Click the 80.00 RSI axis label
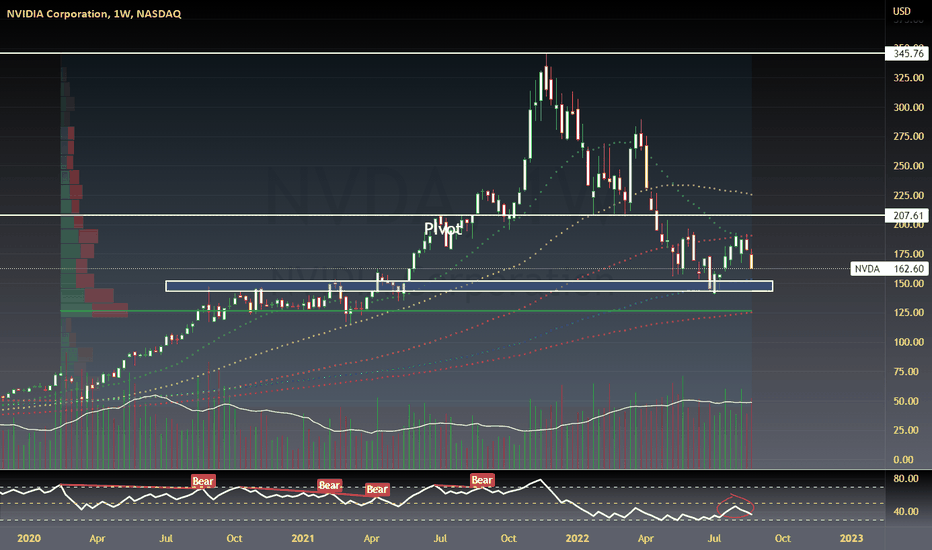The height and width of the screenshot is (550, 932). [906, 479]
